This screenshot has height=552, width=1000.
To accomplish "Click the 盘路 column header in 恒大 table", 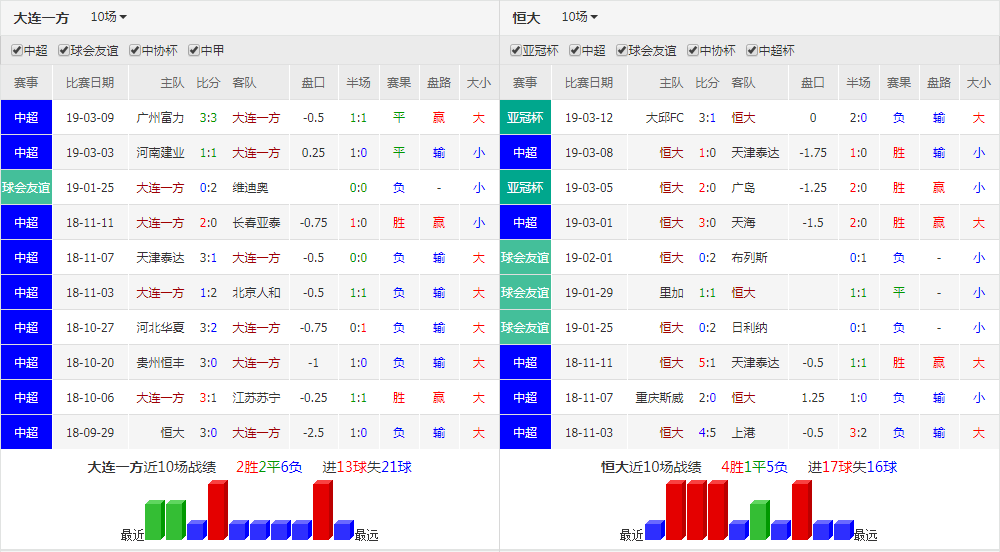I will [x=938, y=83].
